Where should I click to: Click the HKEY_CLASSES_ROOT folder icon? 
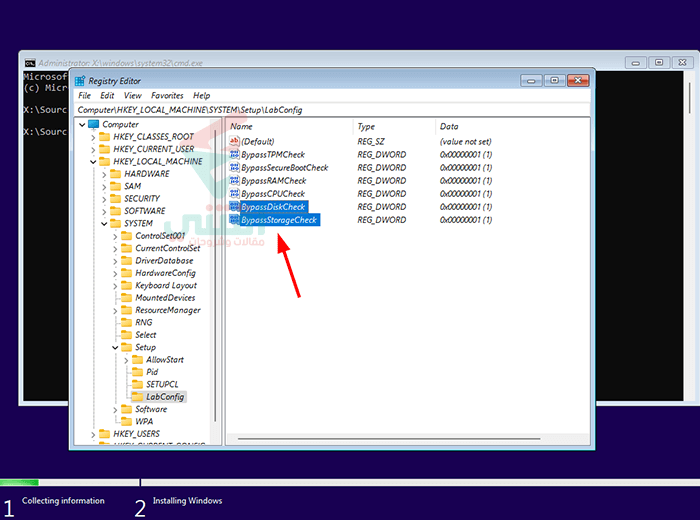tap(104, 137)
